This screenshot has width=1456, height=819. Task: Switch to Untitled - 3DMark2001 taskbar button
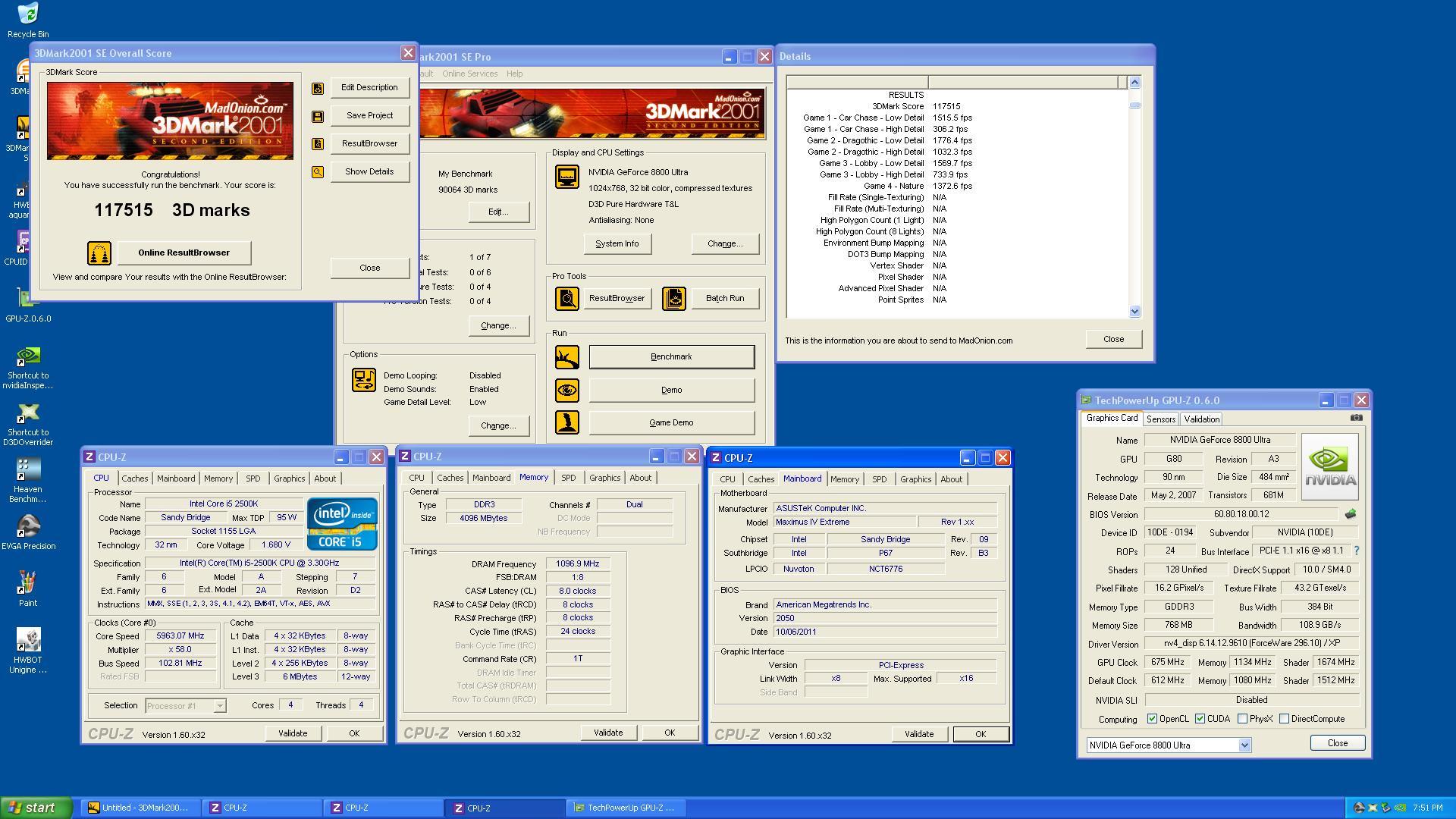coord(140,808)
